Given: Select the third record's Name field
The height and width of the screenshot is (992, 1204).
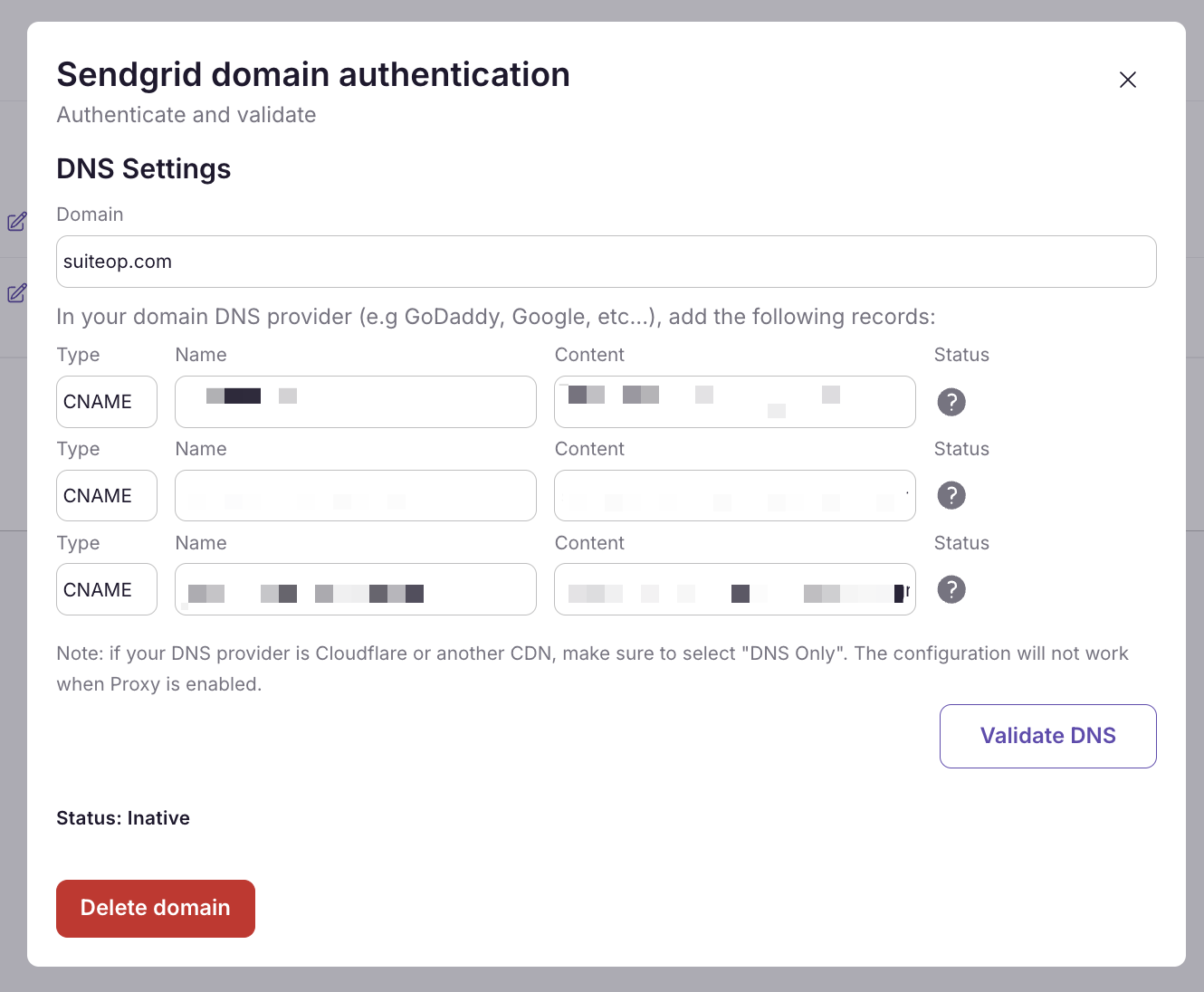Looking at the screenshot, I should click(x=355, y=589).
